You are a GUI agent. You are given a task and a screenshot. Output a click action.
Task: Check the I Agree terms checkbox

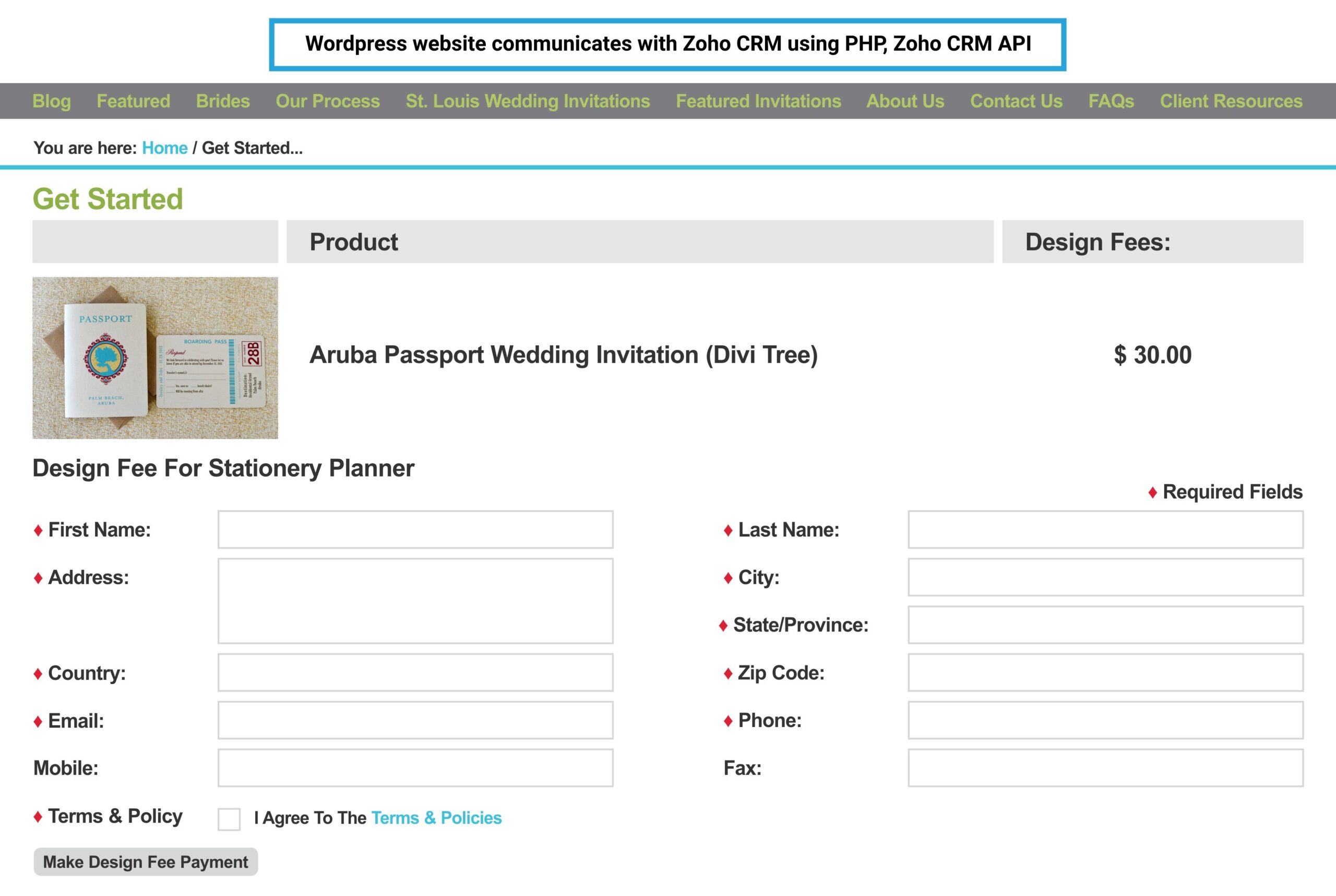[x=229, y=819]
